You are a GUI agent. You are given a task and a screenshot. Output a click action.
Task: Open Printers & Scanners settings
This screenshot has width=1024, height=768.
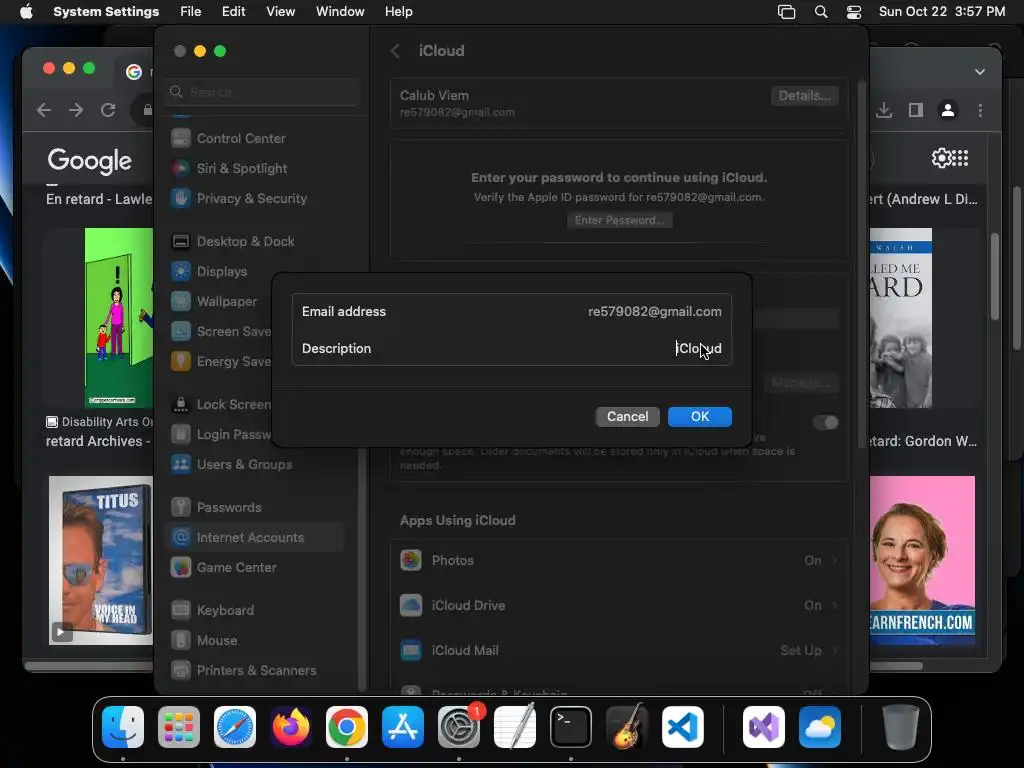(256, 671)
